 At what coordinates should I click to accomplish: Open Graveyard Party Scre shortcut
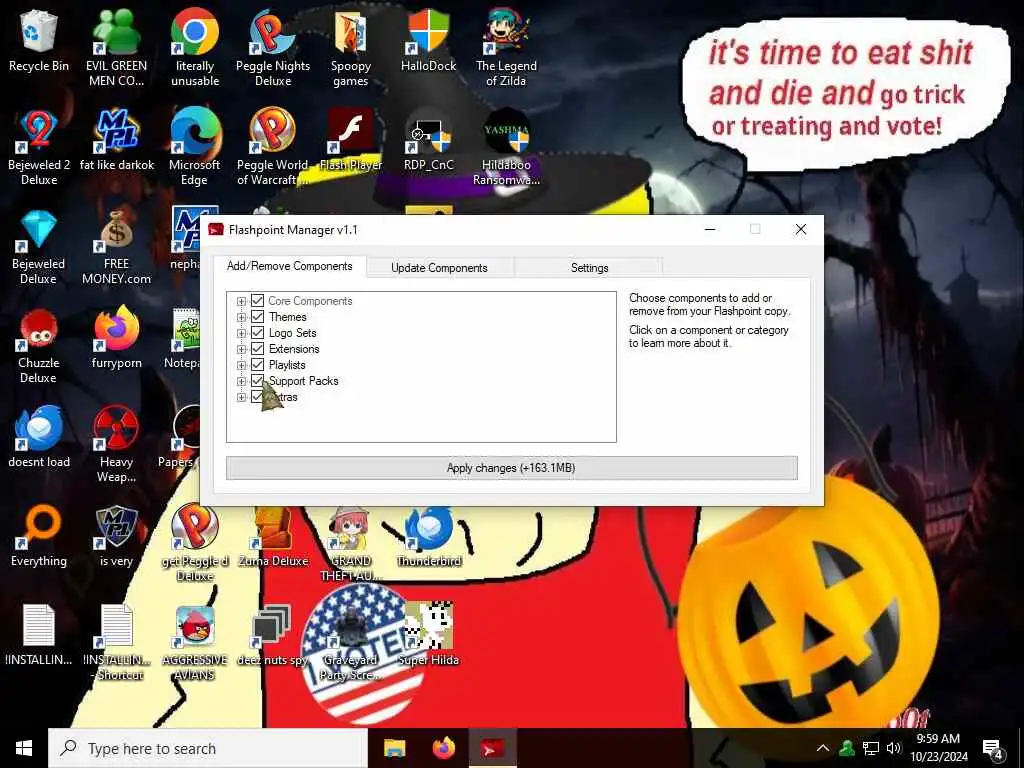351,643
